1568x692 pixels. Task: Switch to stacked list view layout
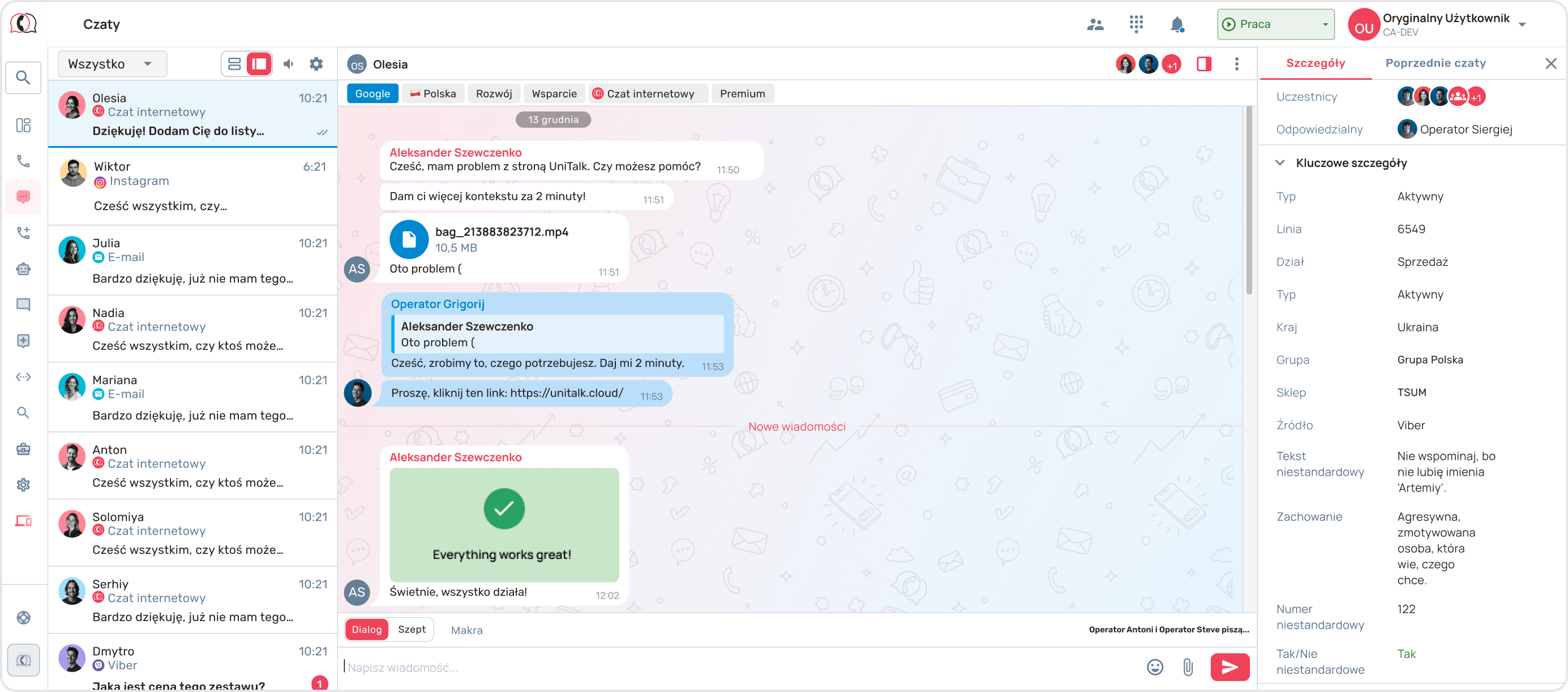(x=234, y=64)
